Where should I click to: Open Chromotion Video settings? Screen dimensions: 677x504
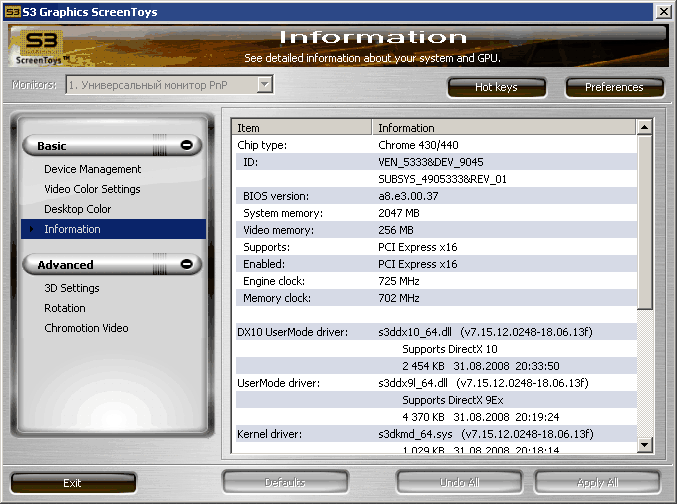[x=86, y=328]
